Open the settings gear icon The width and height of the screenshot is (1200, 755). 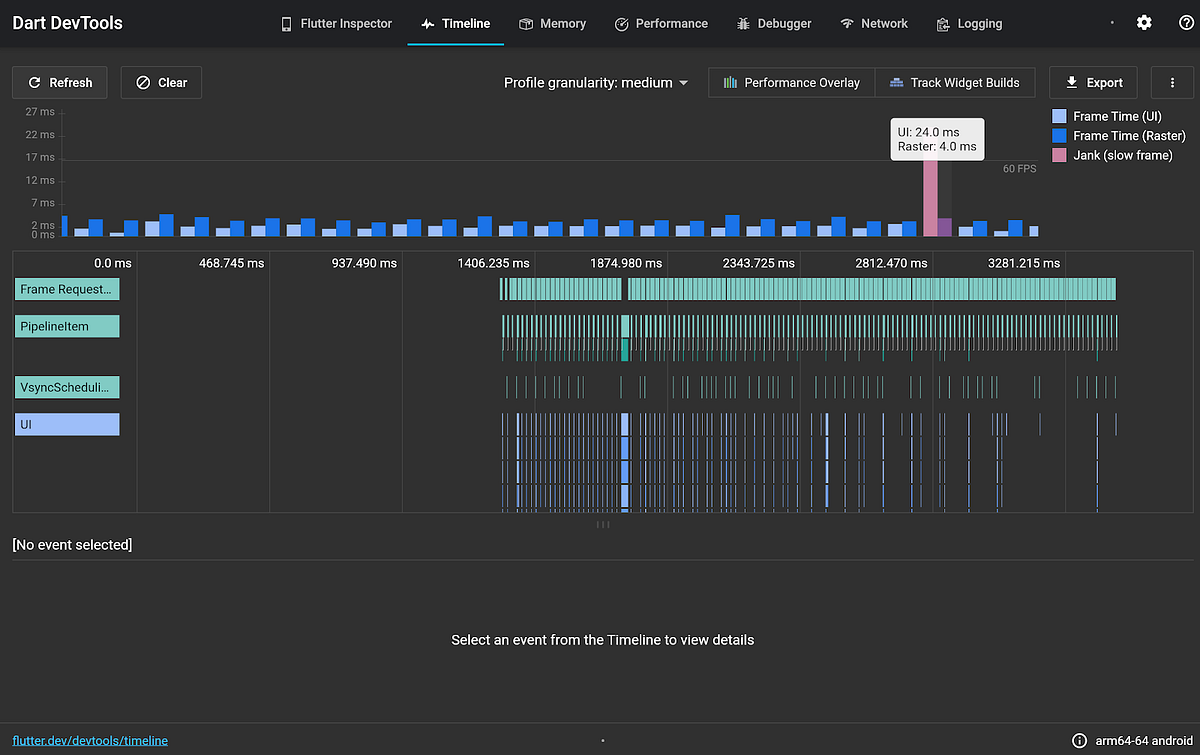[1144, 23]
